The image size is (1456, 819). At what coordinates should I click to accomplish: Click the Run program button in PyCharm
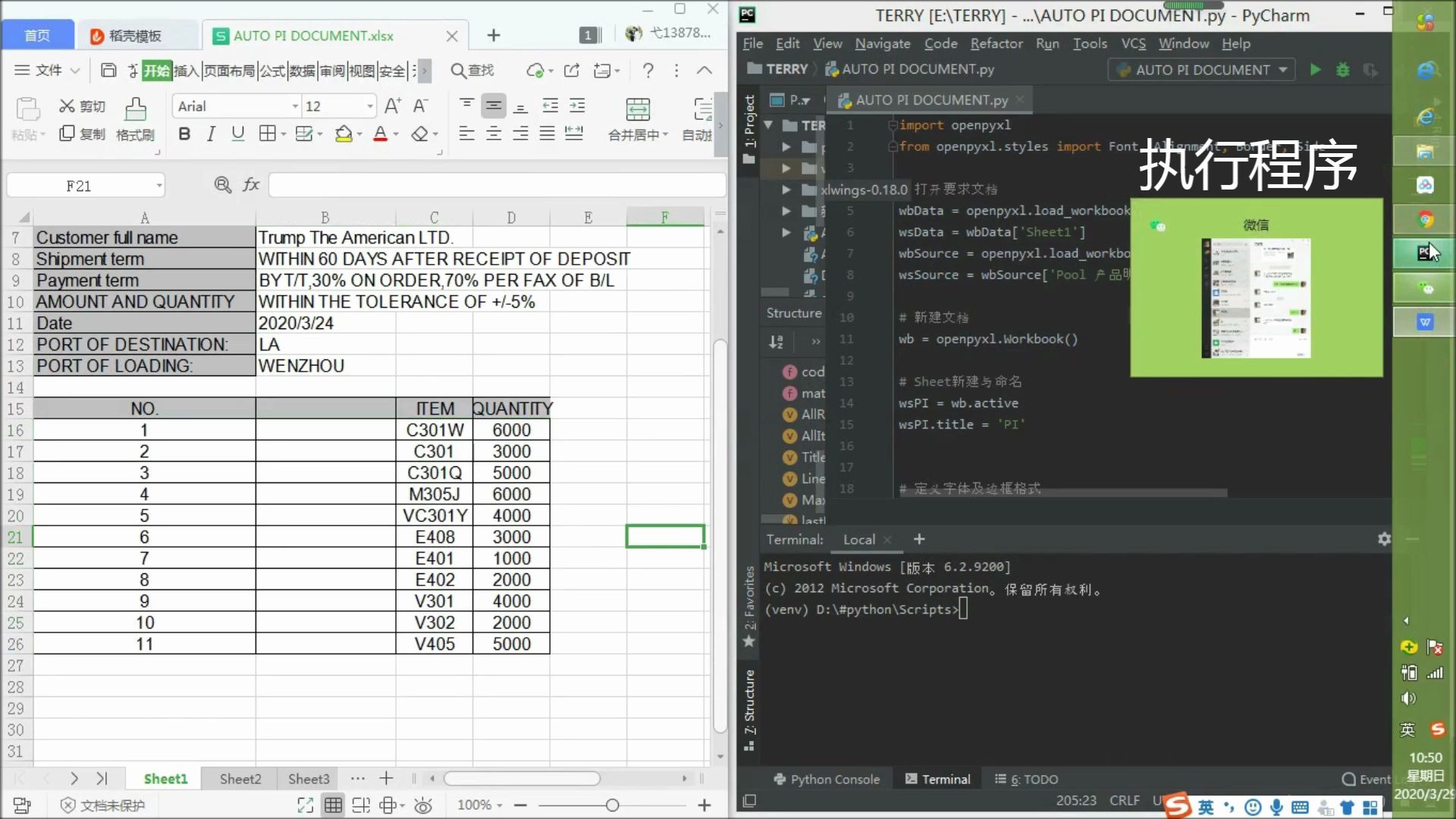click(1315, 69)
